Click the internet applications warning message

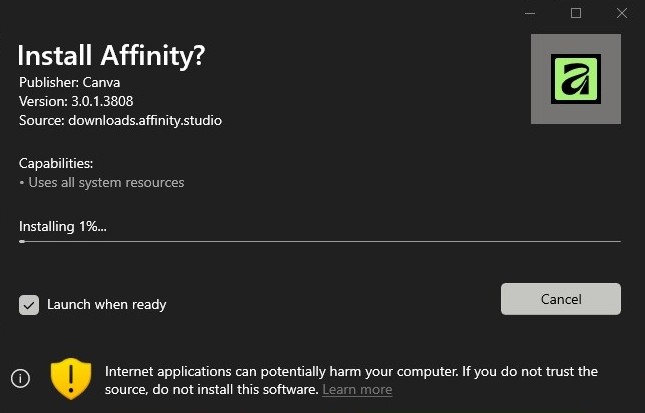click(350, 372)
